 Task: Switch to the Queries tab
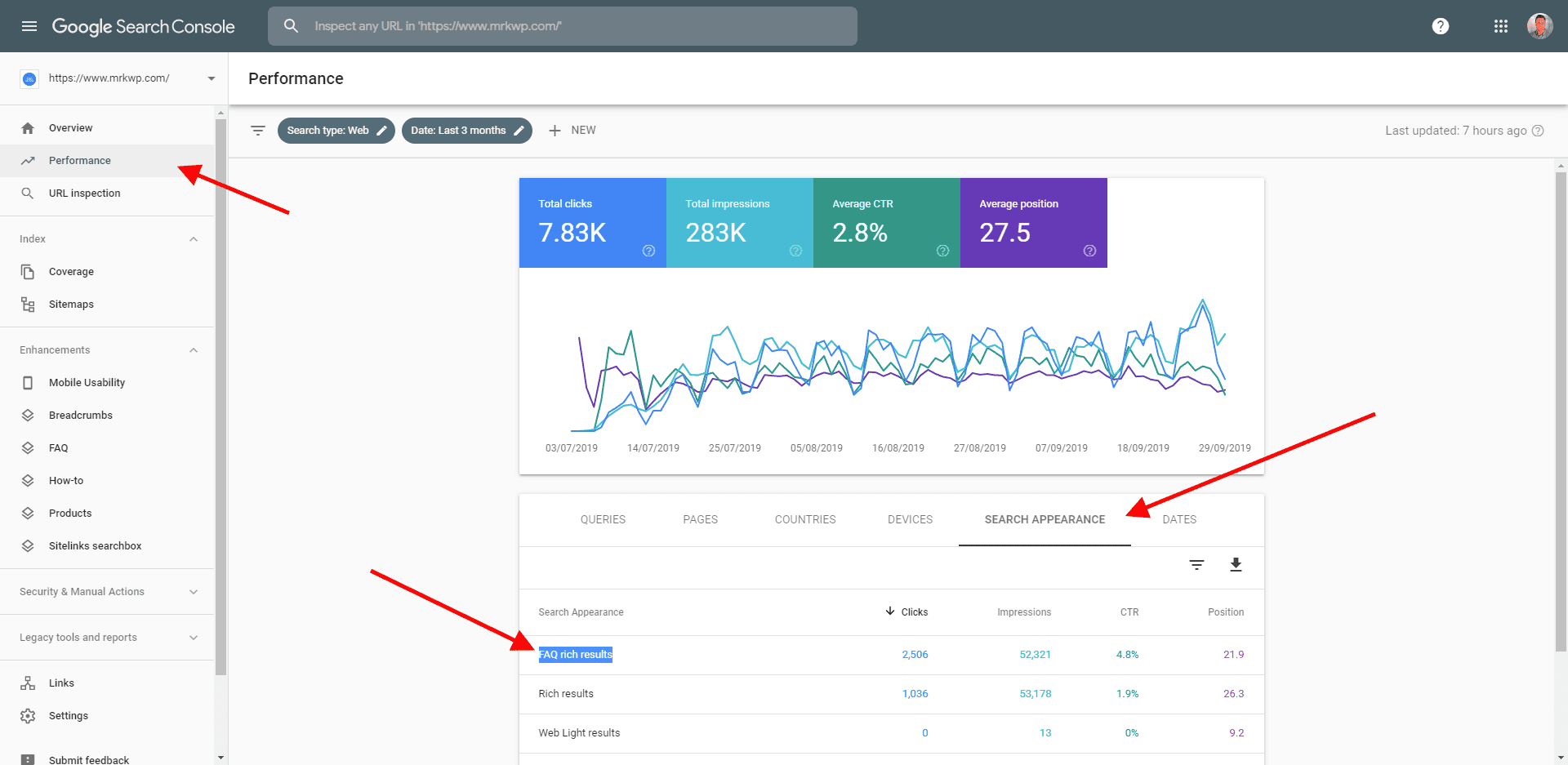point(603,519)
